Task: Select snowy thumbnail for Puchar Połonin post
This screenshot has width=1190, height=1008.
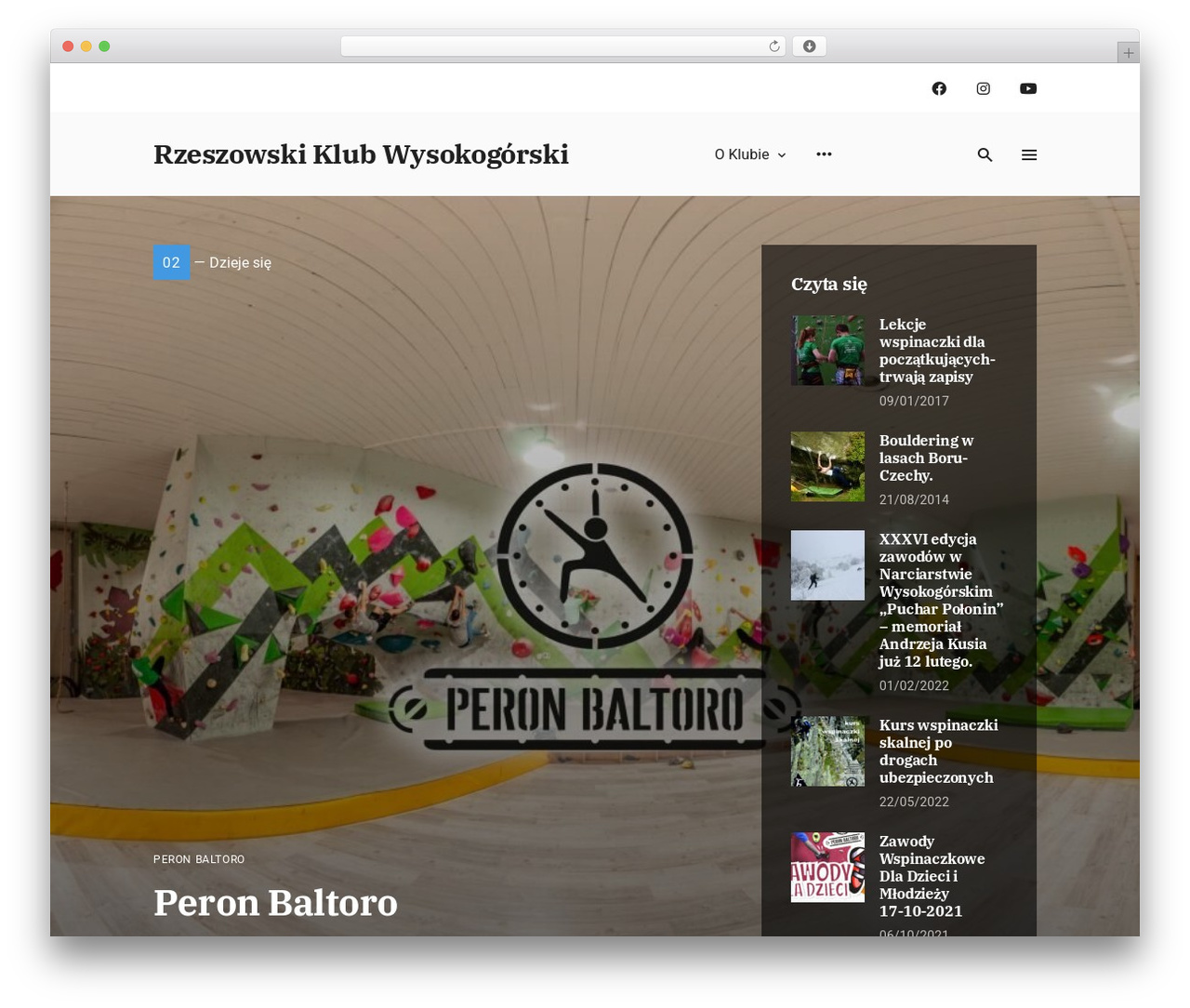Action: (827, 565)
